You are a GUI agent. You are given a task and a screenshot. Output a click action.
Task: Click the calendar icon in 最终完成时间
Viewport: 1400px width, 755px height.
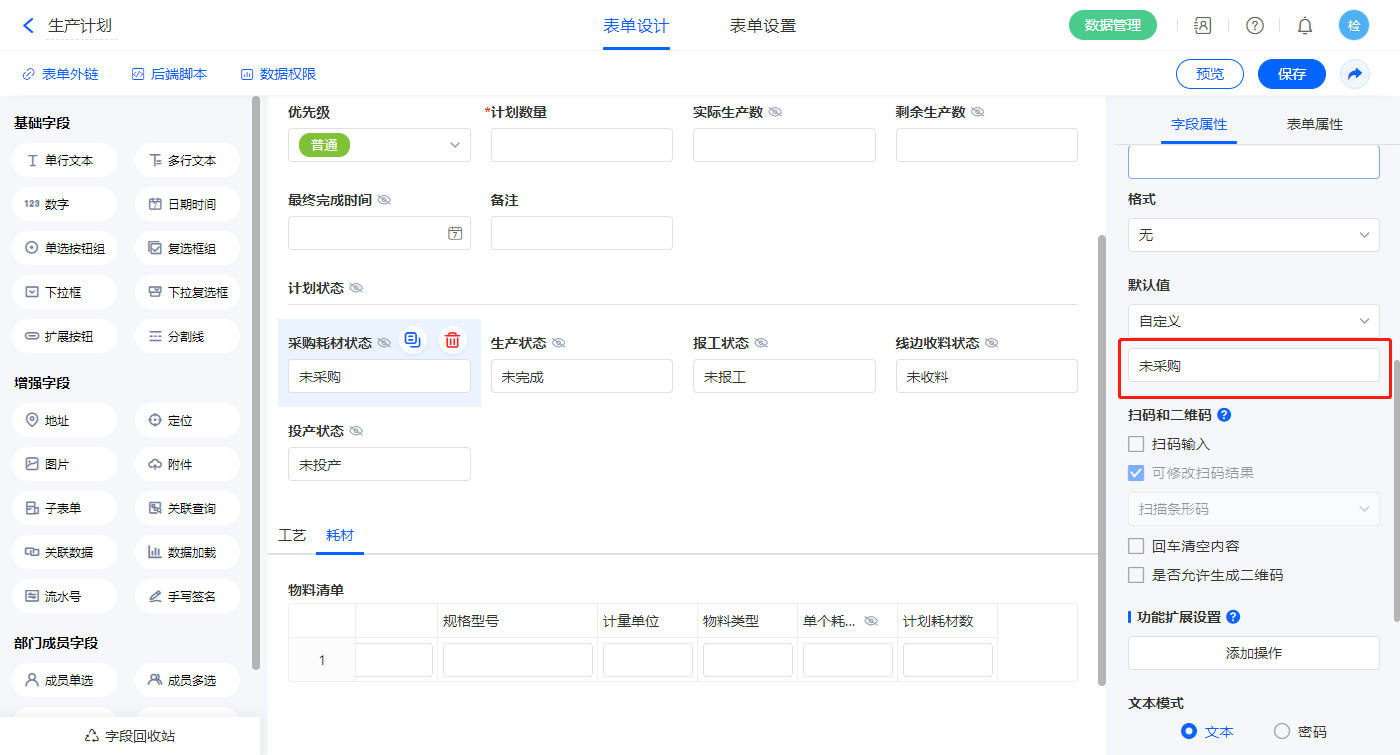coord(455,233)
